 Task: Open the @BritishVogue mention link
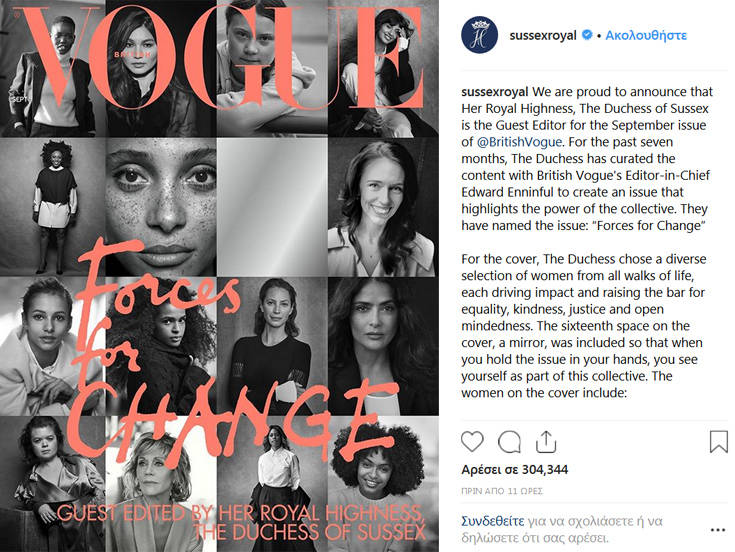519,142
